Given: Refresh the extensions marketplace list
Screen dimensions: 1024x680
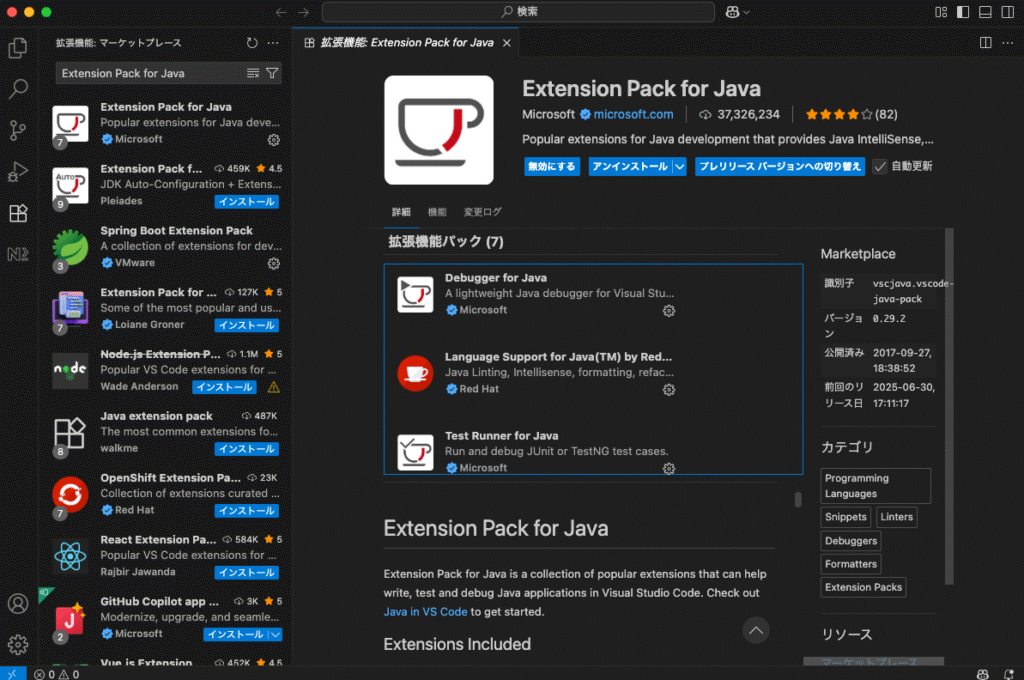Looking at the screenshot, I should 252,43.
